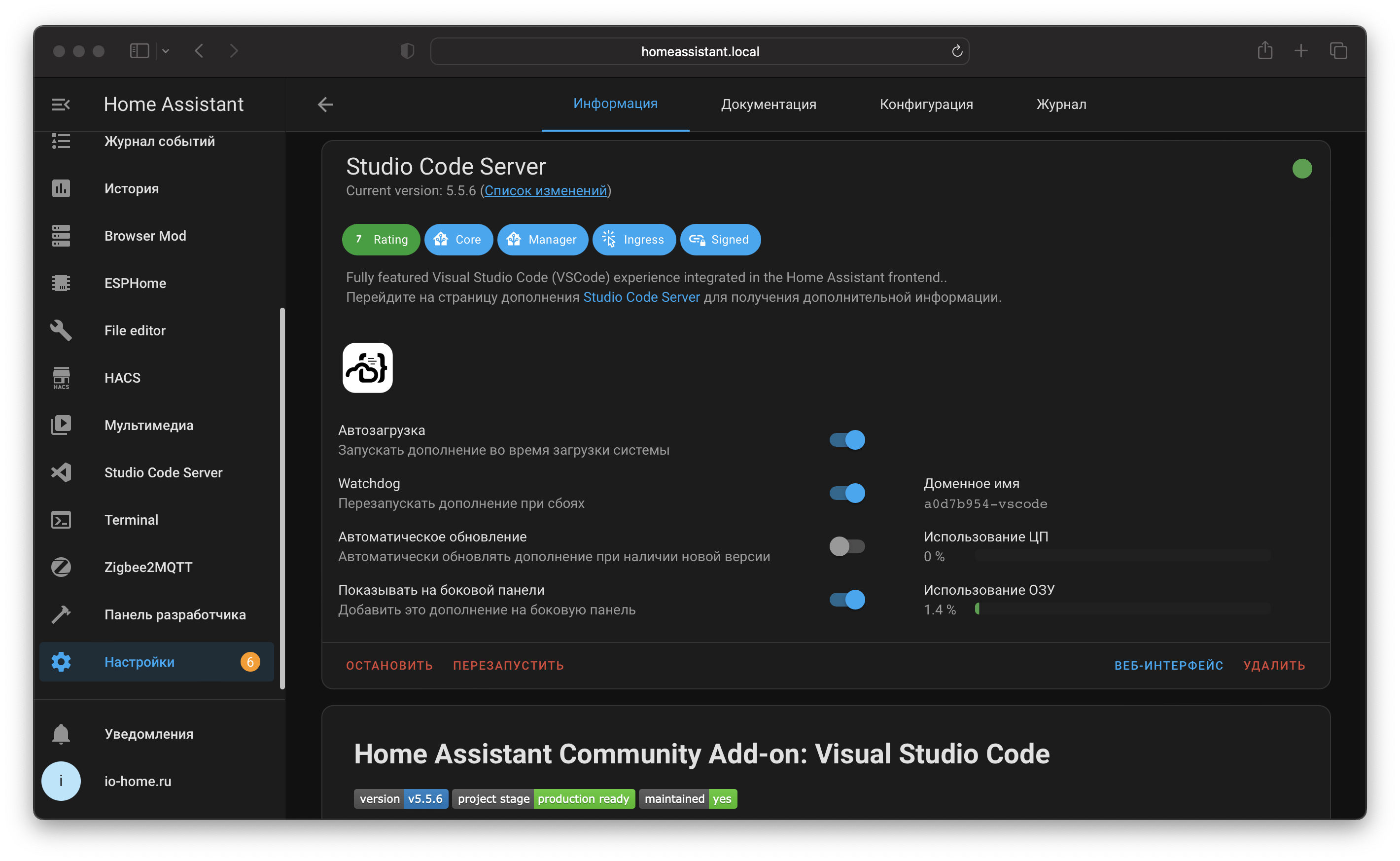The width and height of the screenshot is (1400, 861).
Task: Click the green running status indicator
Action: tap(1301, 169)
